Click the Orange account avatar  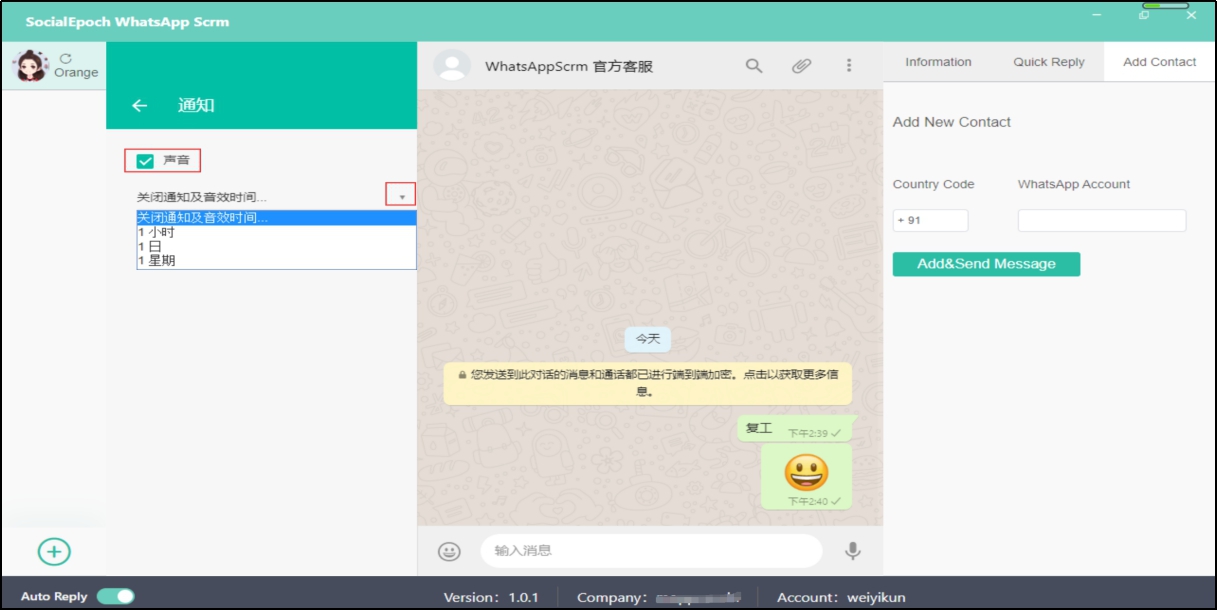[30, 66]
